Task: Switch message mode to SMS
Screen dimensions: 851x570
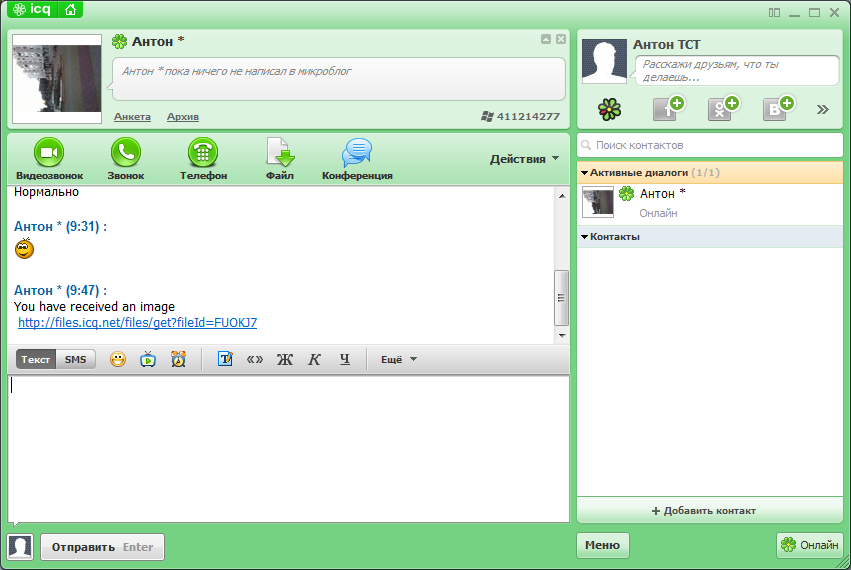Action: pyautogui.click(x=76, y=360)
